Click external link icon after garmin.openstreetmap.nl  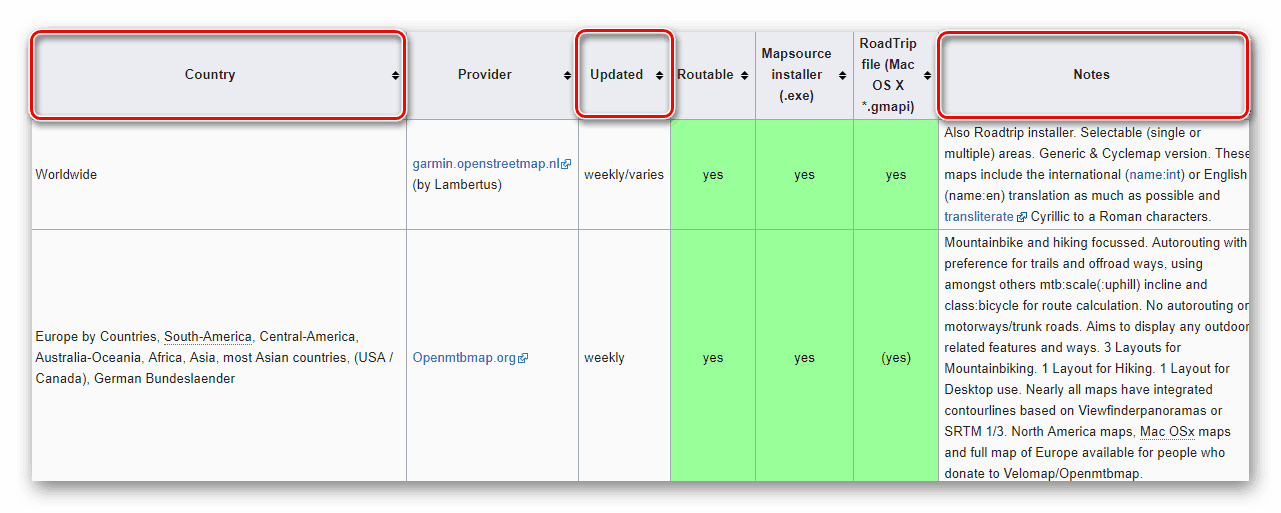(566, 164)
